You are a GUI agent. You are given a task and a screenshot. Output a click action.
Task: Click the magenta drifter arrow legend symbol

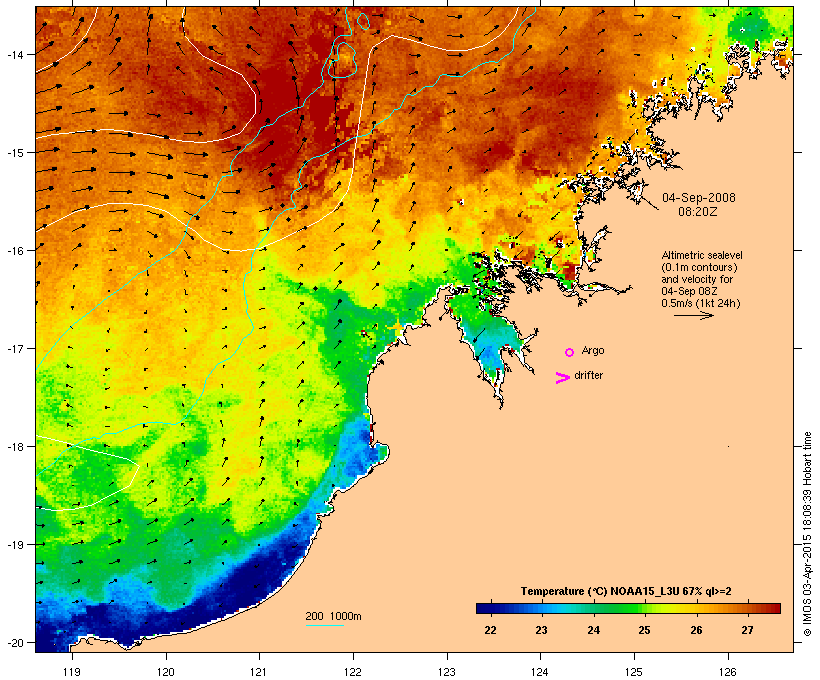click(x=563, y=378)
